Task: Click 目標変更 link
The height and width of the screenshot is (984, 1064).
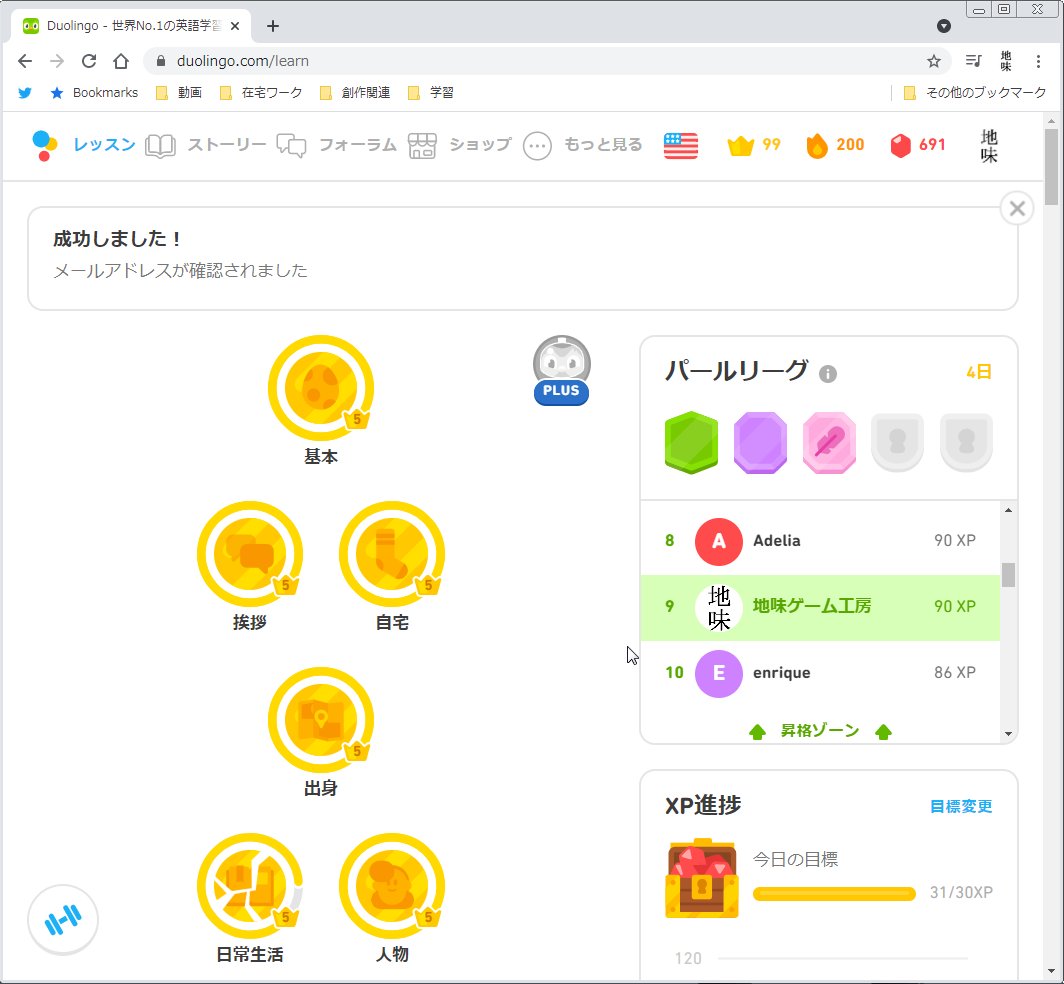Action: 961,806
